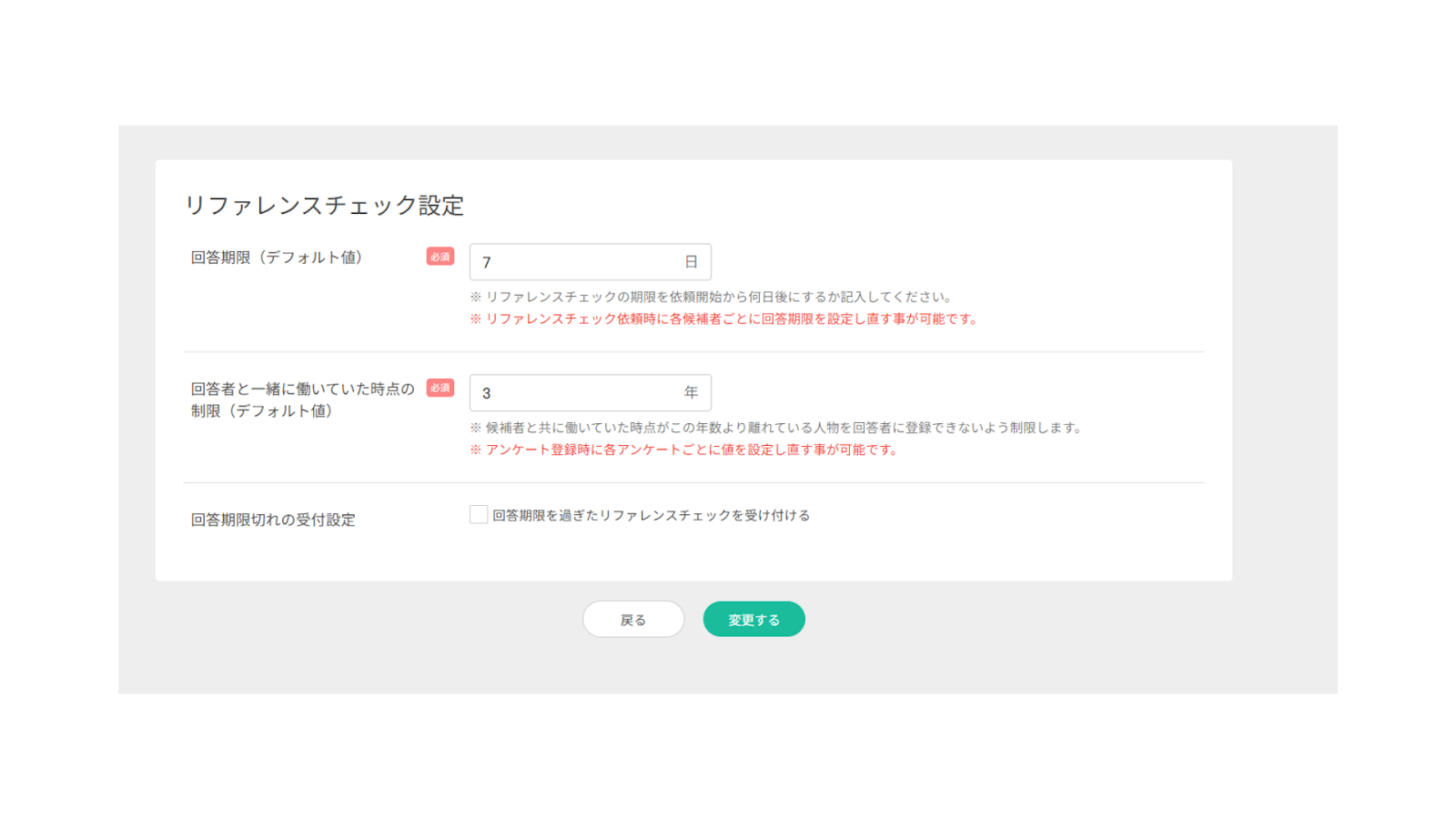Click the リファレンスチェック設定 heading
The height and width of the screenshot is (819, 1456).
324,206
